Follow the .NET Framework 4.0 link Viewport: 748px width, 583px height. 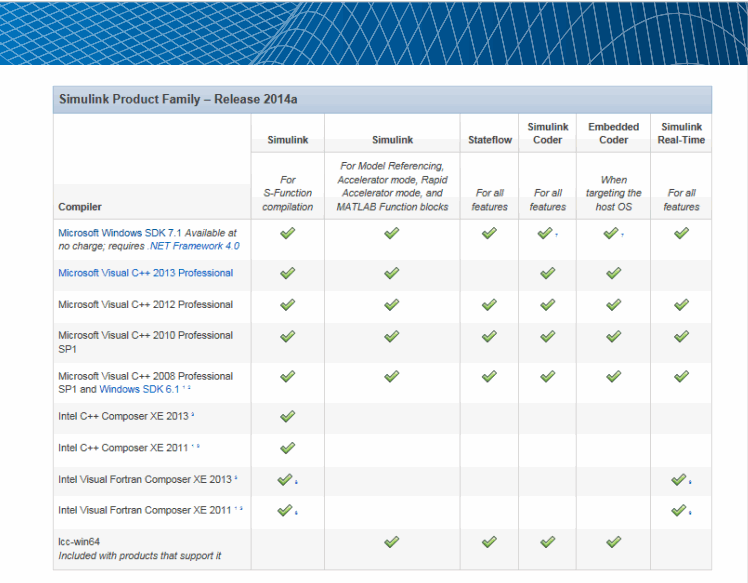[x=195, y=245]
